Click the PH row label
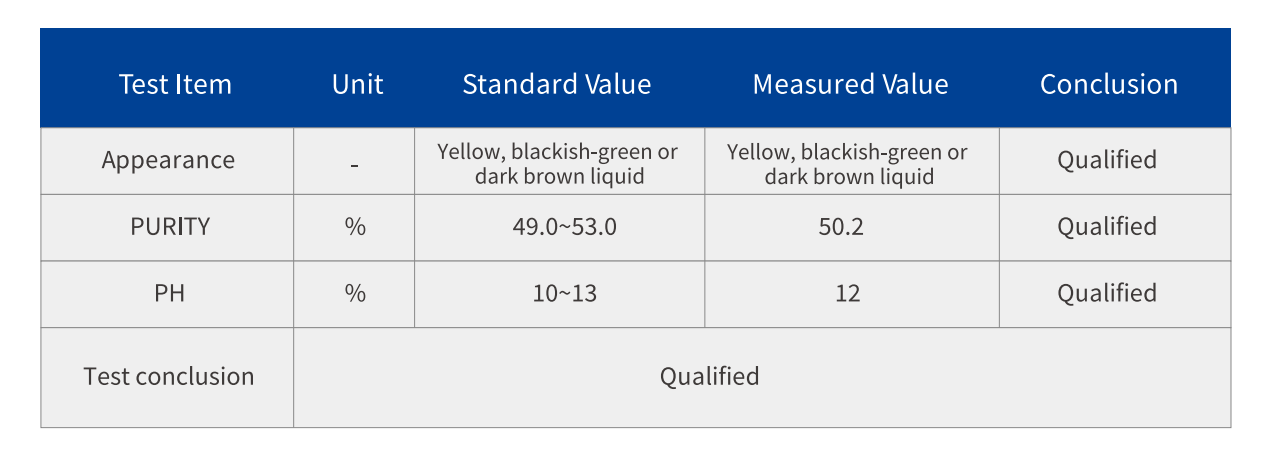 click(x=170, y=294)
